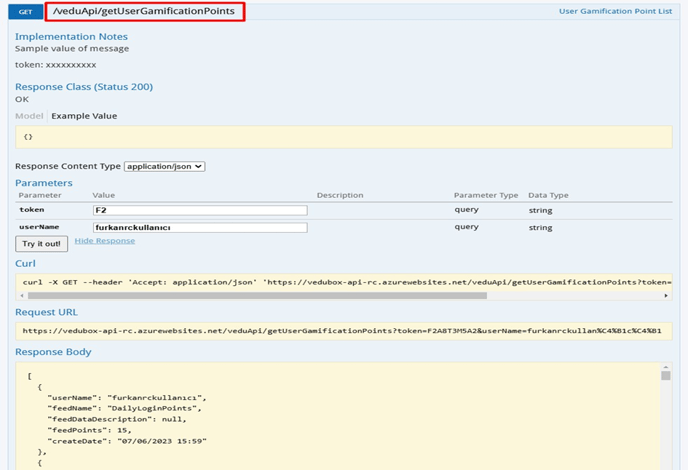The width and height of the screenshot is (688, 470).
Task: Click the Response Class (Status 200) heading
Action: (x=84, y=87)
